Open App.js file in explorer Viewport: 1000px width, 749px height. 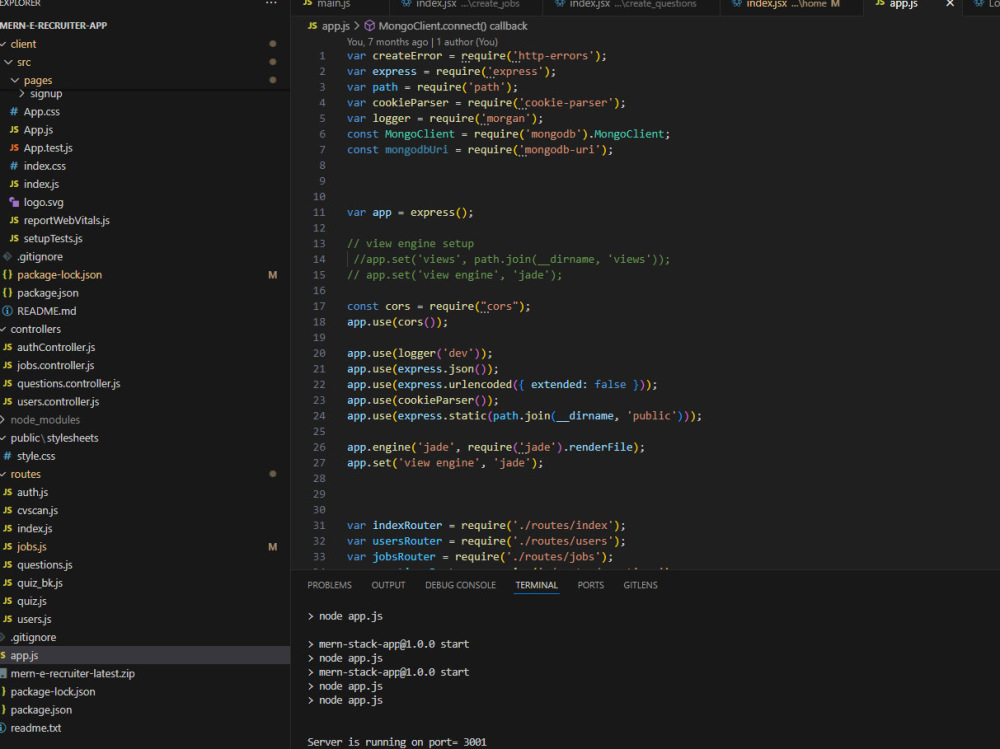pos(38,130)
